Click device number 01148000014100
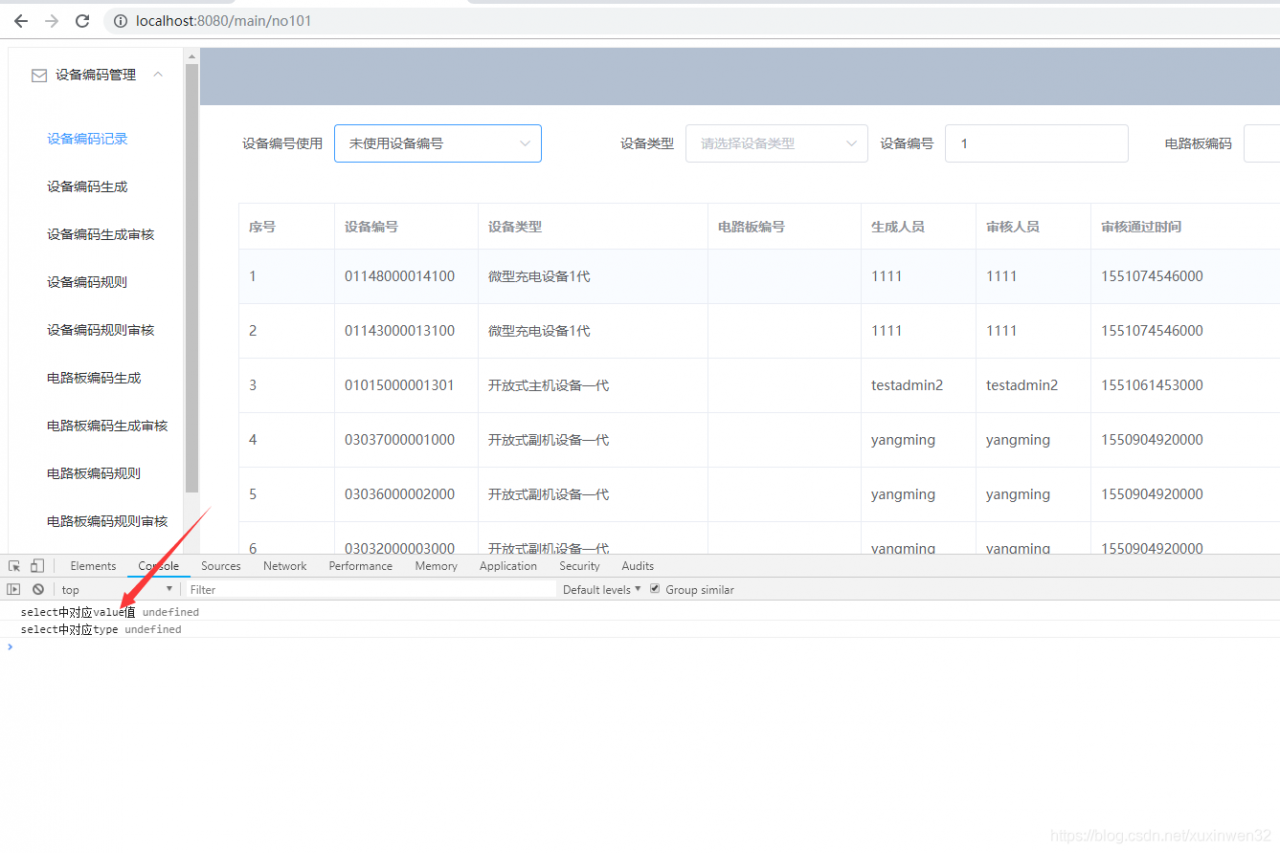 click(400, 276)
